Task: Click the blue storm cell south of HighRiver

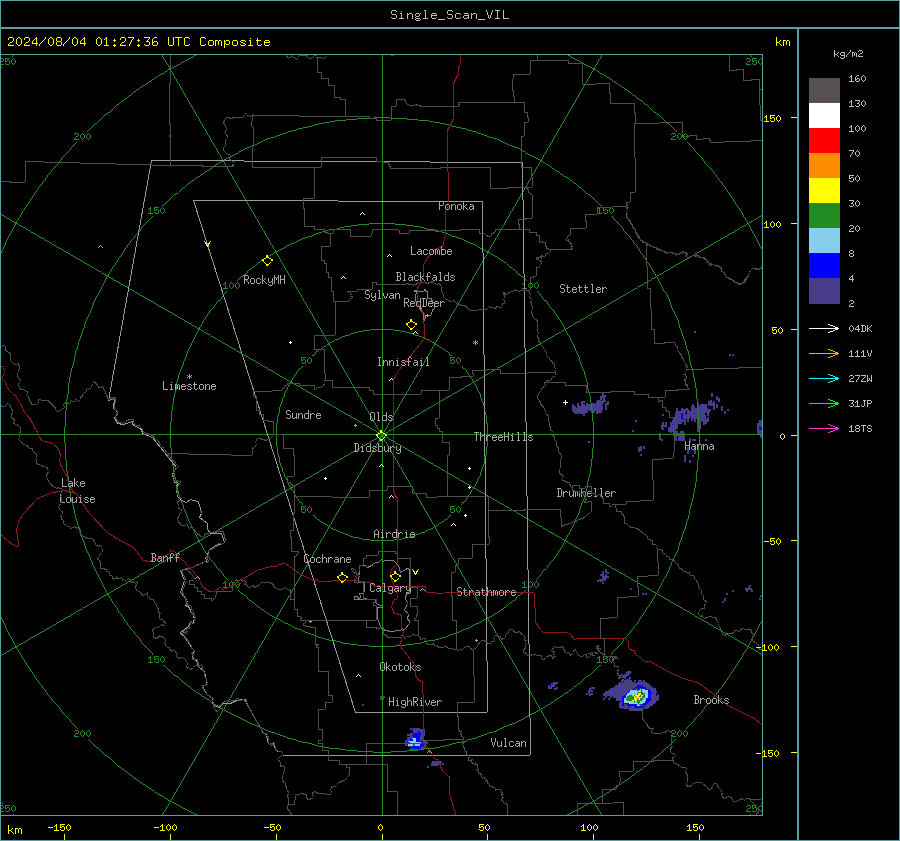Action: tap(416, 739)
